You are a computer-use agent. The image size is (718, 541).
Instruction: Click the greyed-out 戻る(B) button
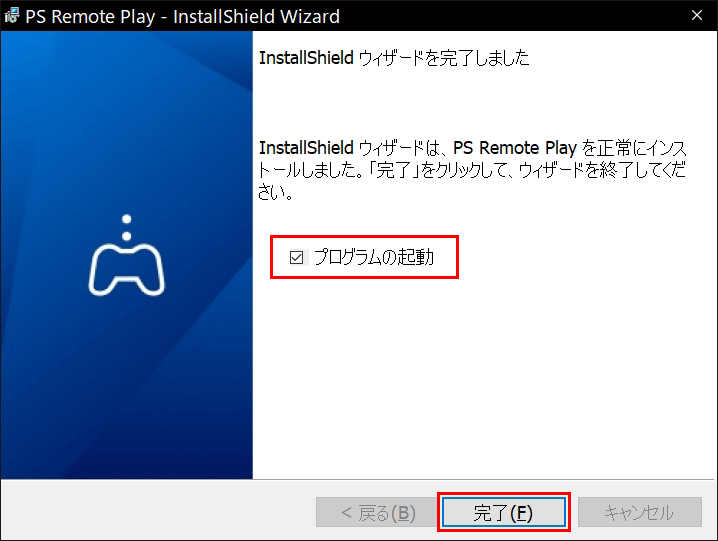point(377,512)
